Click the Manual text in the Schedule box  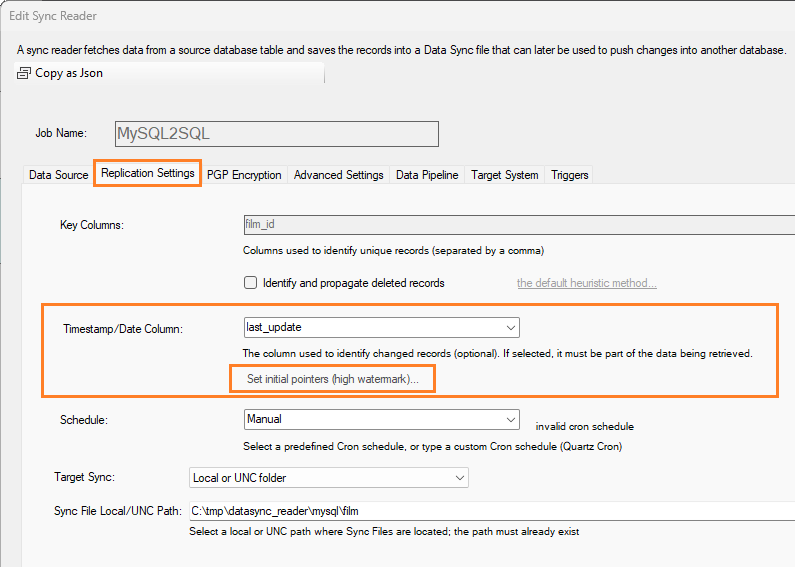pos(265,419)
